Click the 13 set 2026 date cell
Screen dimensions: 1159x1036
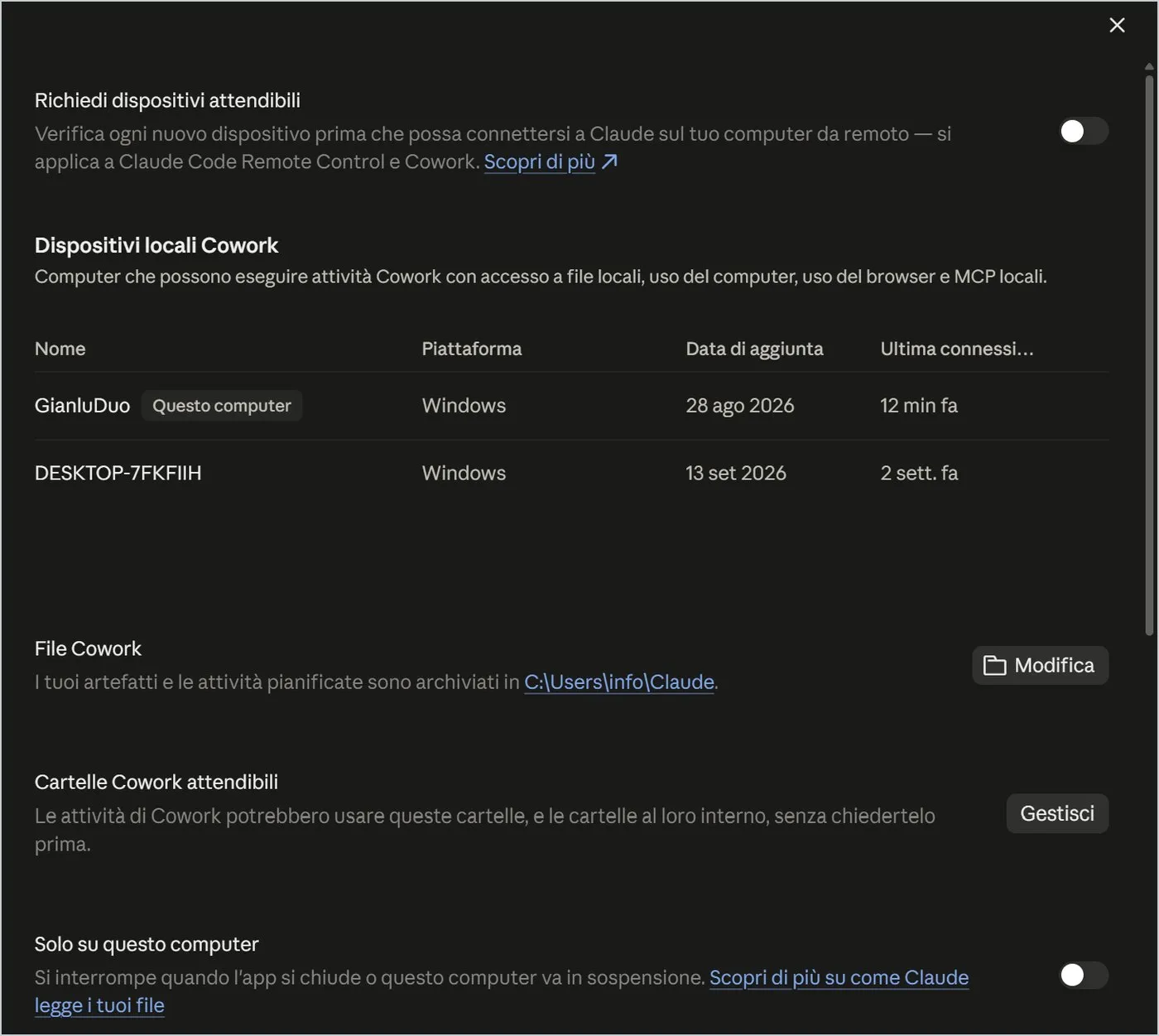(x=736, y=473)
